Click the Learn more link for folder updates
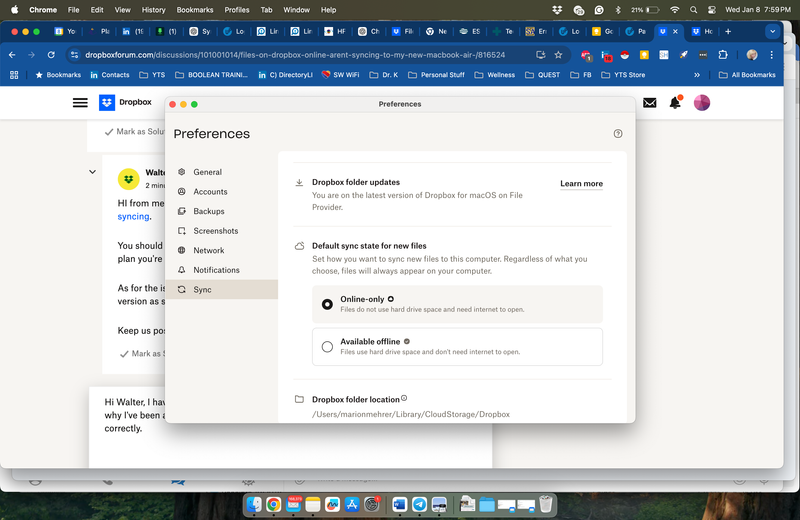The width and height of the screenshot is (800, 520). [x=581, y=184]
